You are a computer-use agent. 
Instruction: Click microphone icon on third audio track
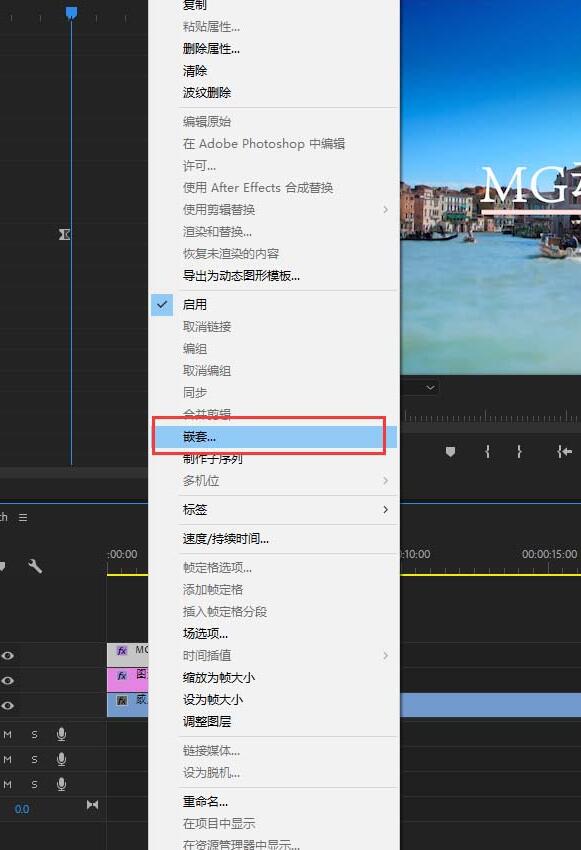[61, 784]
